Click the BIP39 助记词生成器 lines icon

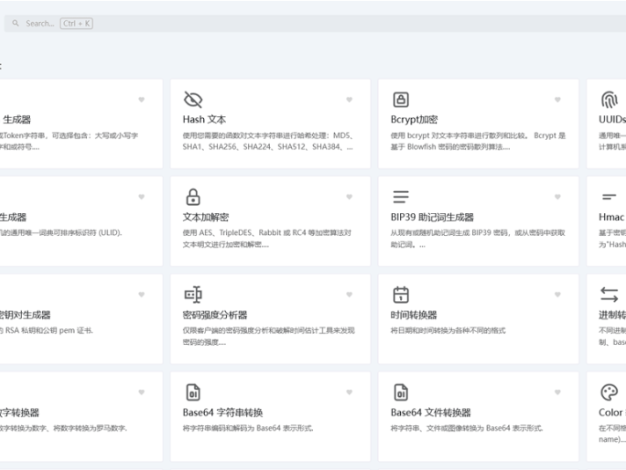401,197
